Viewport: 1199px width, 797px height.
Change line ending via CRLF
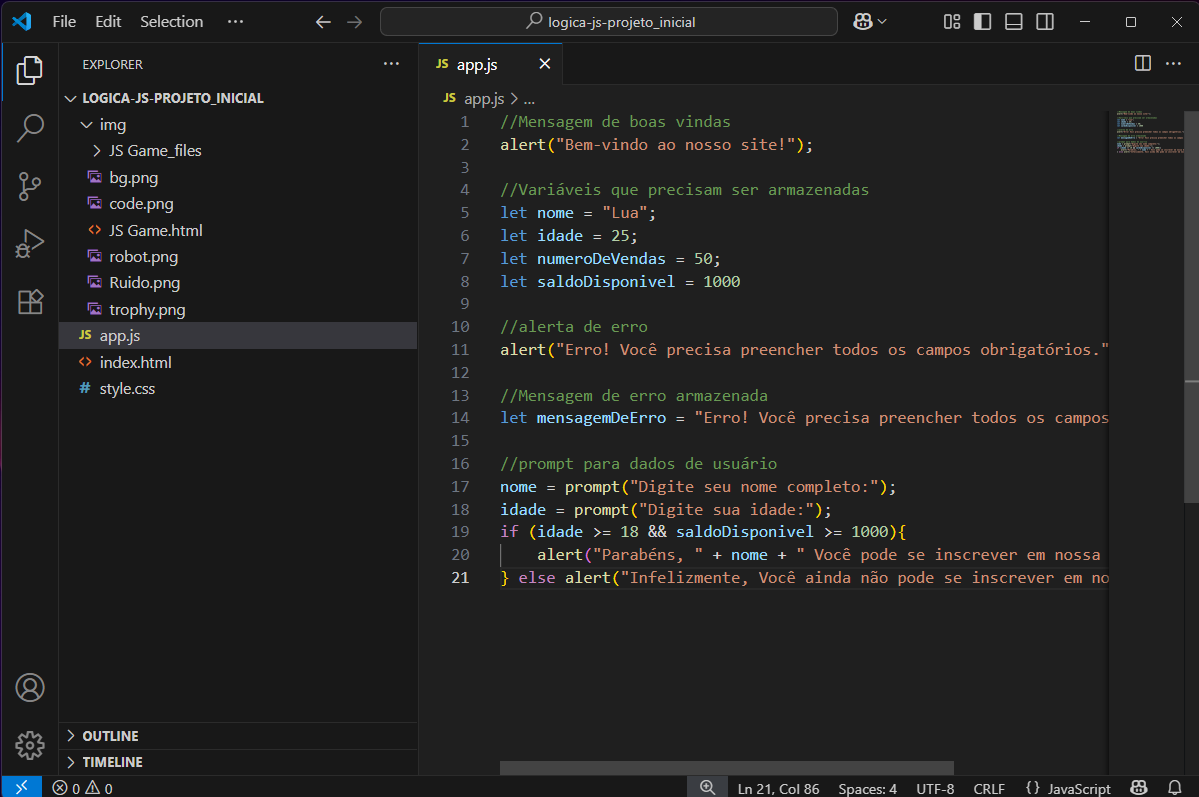click(989, 789)
